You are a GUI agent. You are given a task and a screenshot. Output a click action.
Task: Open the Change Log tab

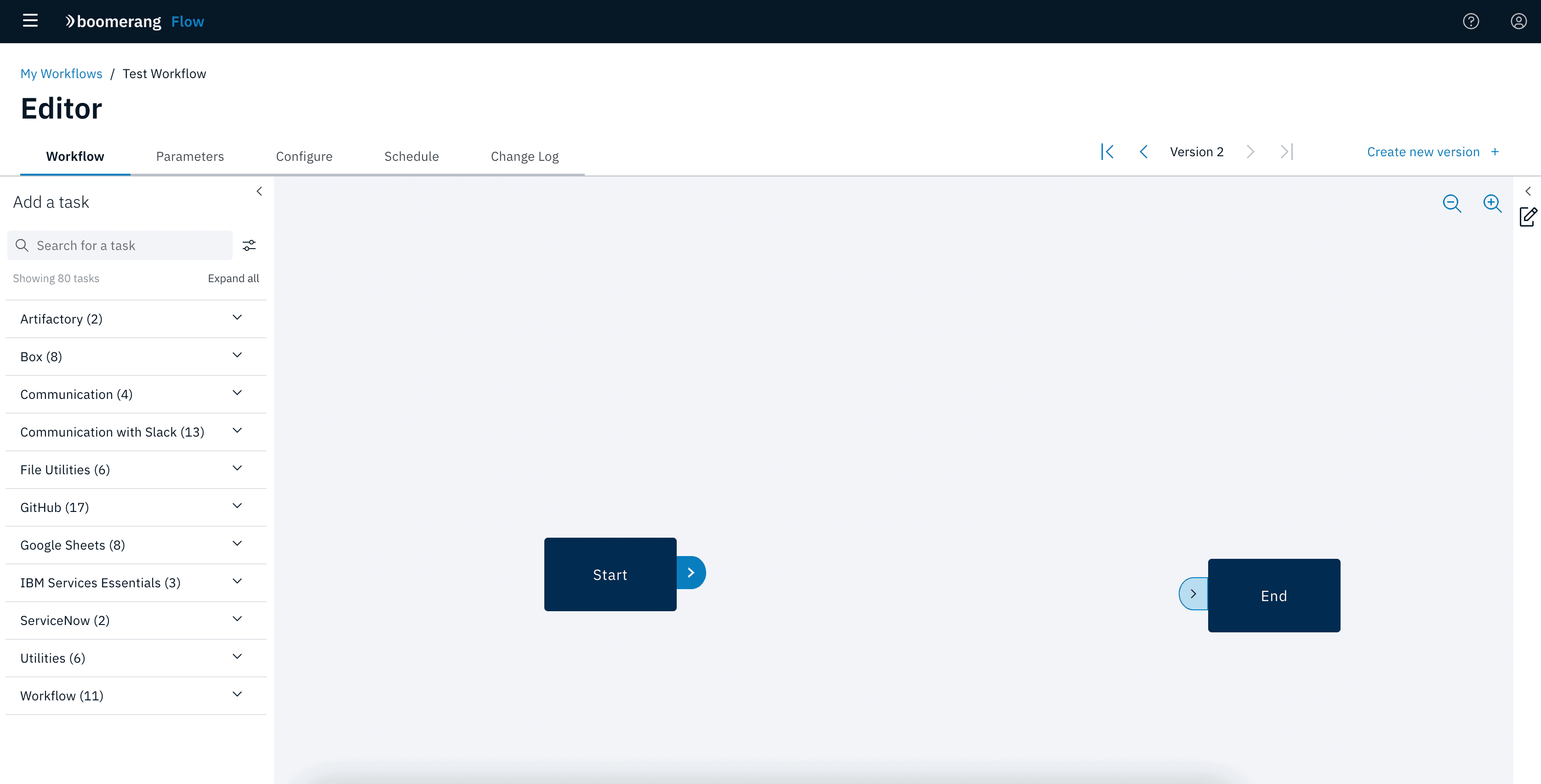(x=525, y=156)
